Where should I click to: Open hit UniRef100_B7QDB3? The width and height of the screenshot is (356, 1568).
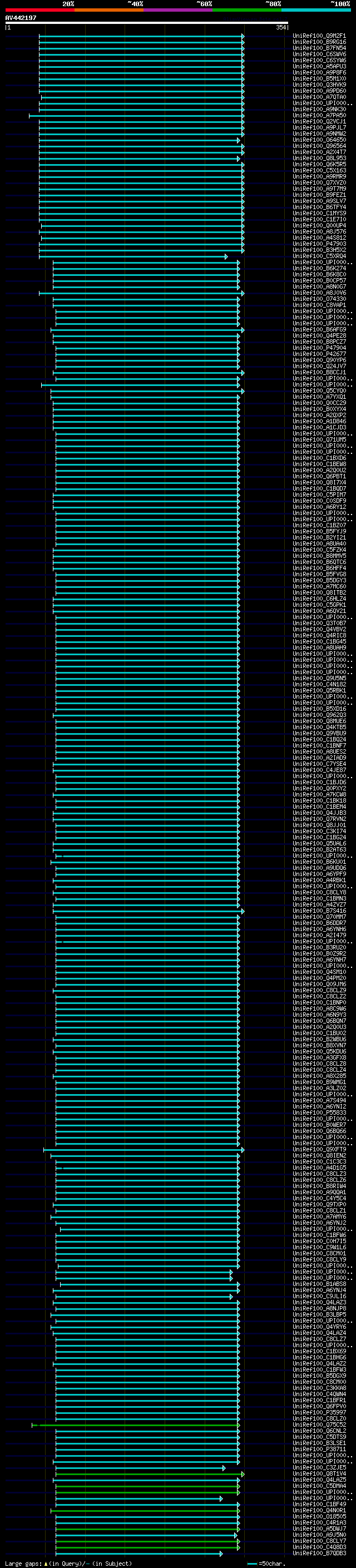coord(319,1553)
